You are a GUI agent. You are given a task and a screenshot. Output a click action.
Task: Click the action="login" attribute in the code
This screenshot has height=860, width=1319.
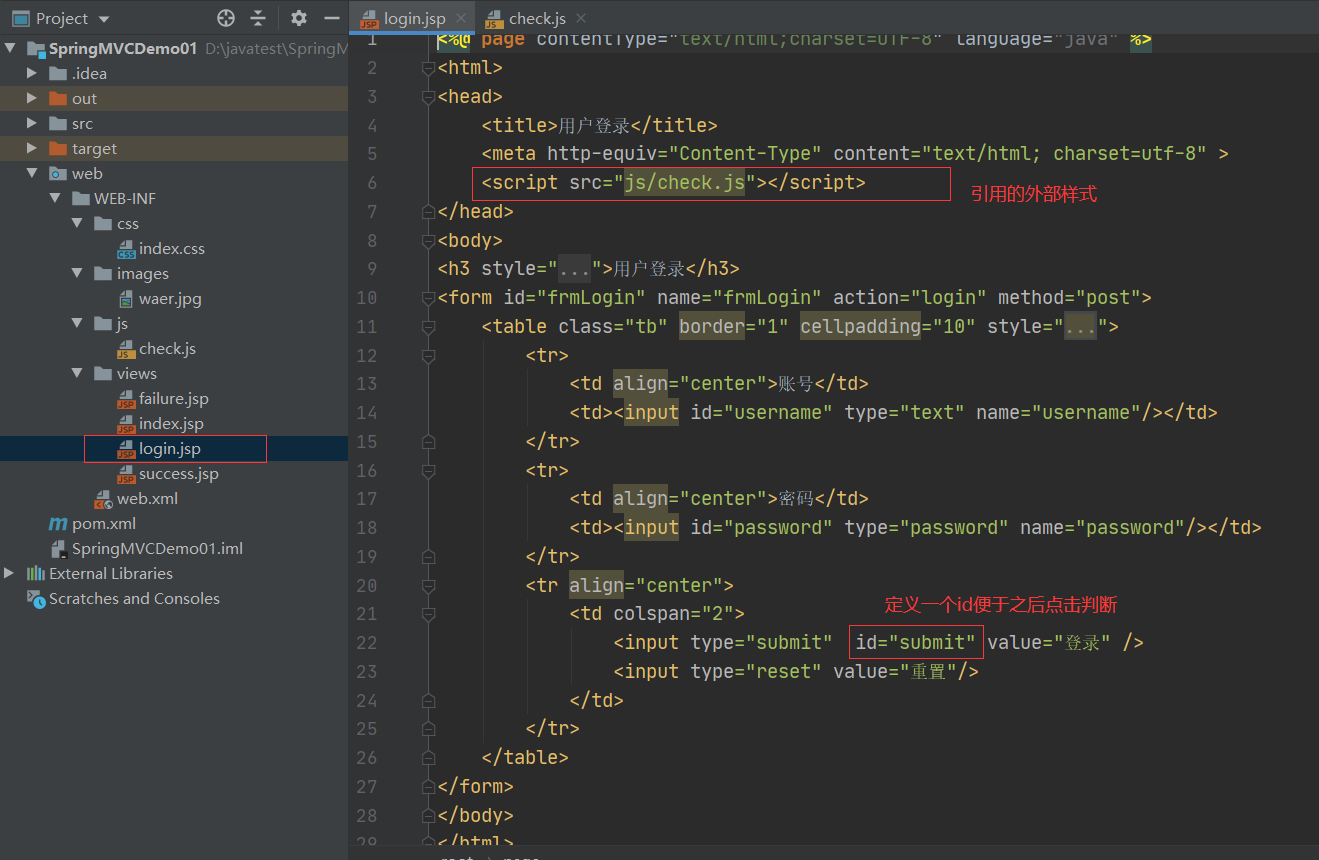tap(910, 298)
